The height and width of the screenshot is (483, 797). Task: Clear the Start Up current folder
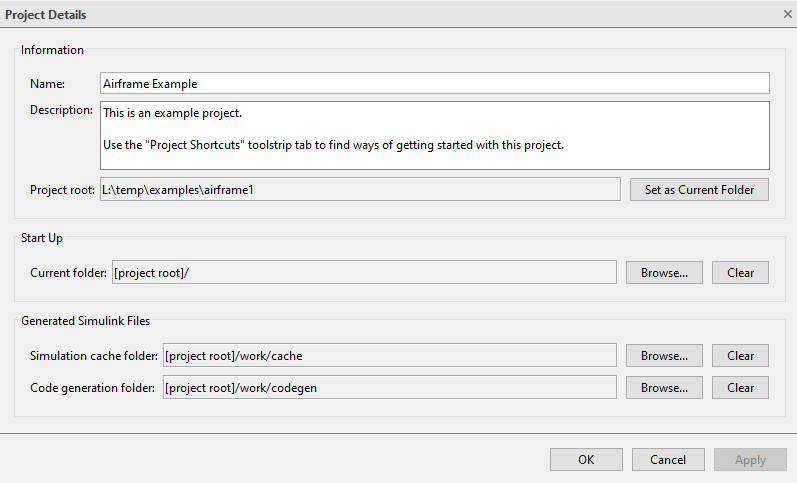click(x=740, y=272)
